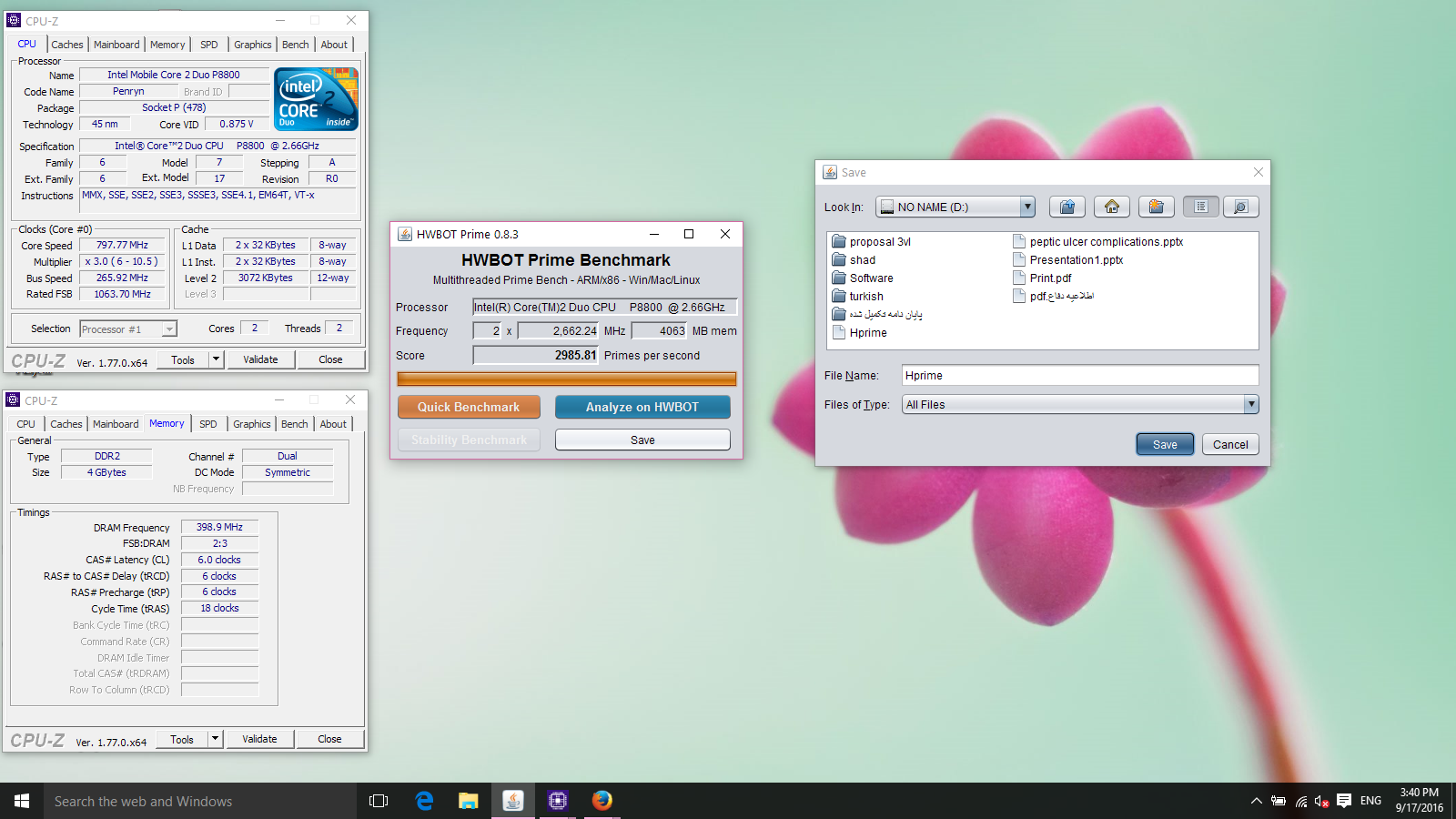The width and height of the screenshot is (1456, 819).
Task: Click Validate in CPU-Z processor window
Action: tap(260, 359)
